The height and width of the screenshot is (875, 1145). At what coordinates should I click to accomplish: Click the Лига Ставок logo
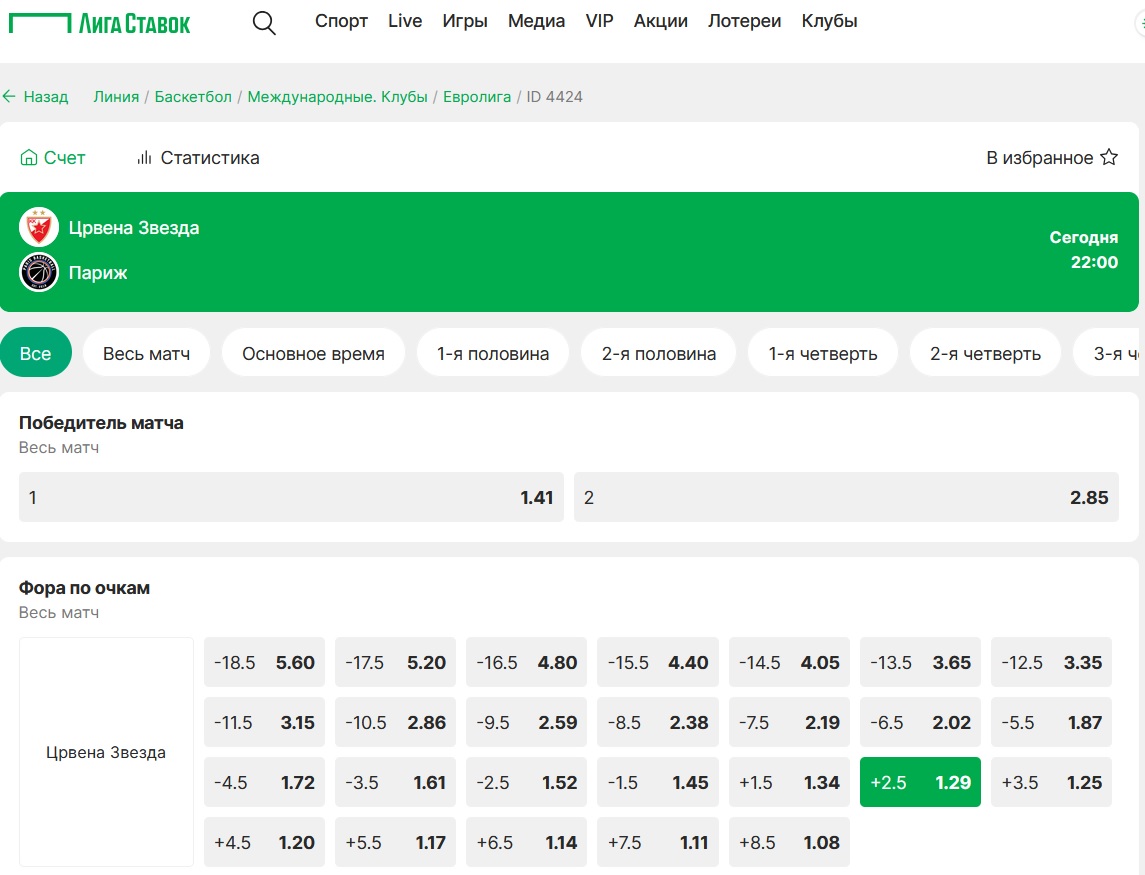[x=99, y=23]
